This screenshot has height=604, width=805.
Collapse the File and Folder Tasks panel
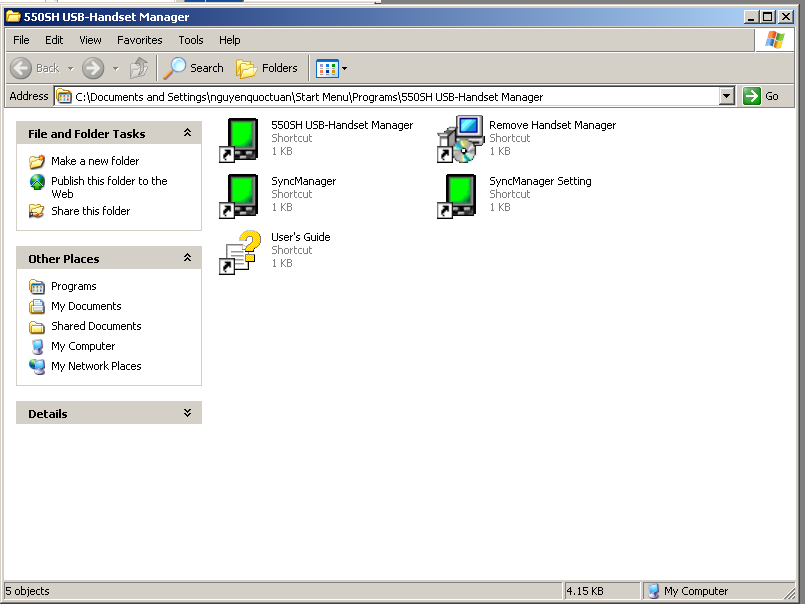(x=187, y=133)
